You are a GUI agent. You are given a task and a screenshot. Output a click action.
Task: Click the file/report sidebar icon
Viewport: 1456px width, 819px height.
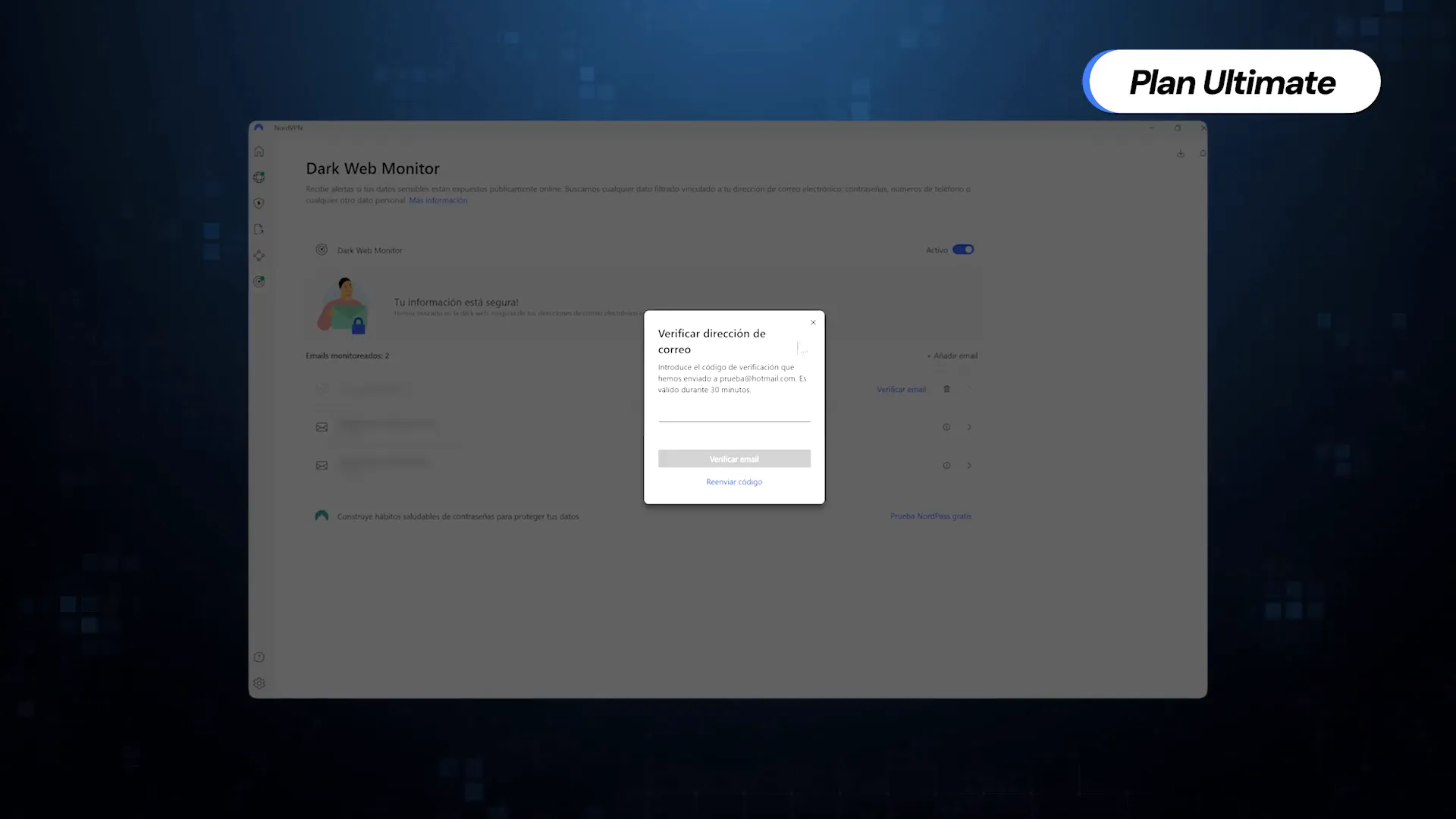coord(258,228)
